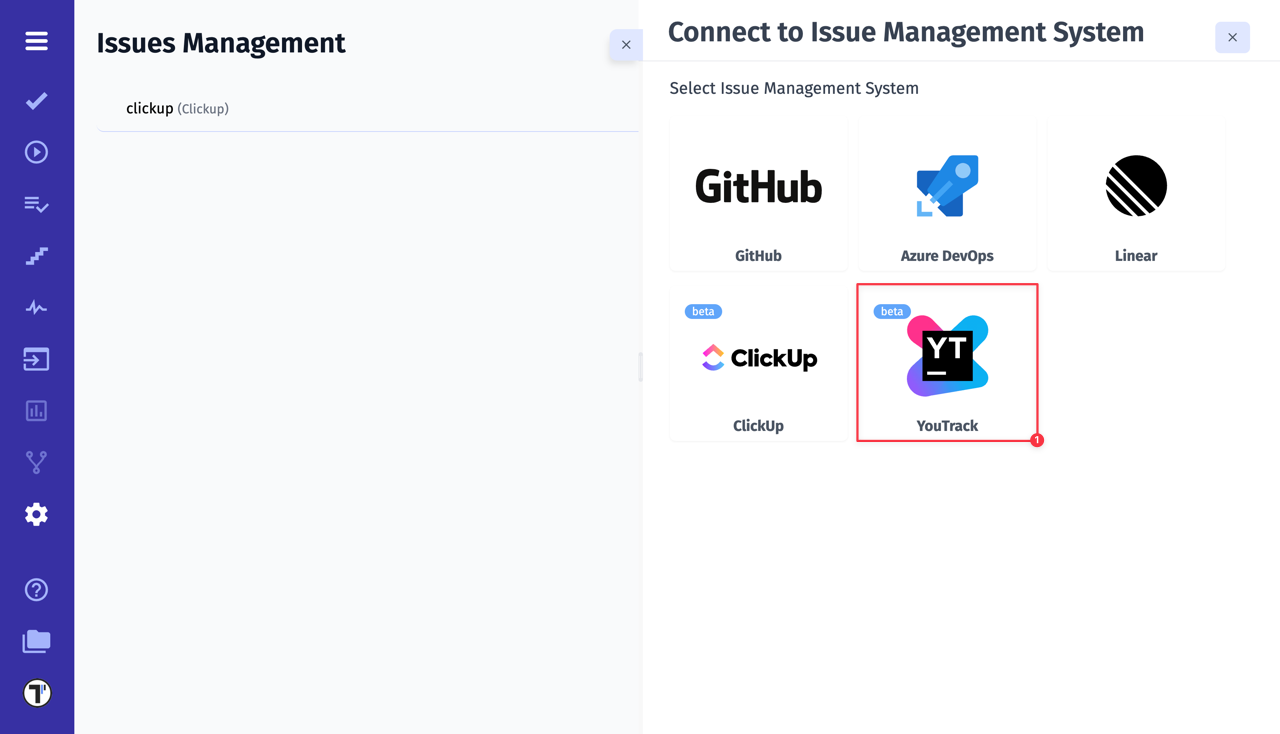Open test runs via the play icon
The height and width of the screenshot is (734, 1280).
click(x=36, y=151)
